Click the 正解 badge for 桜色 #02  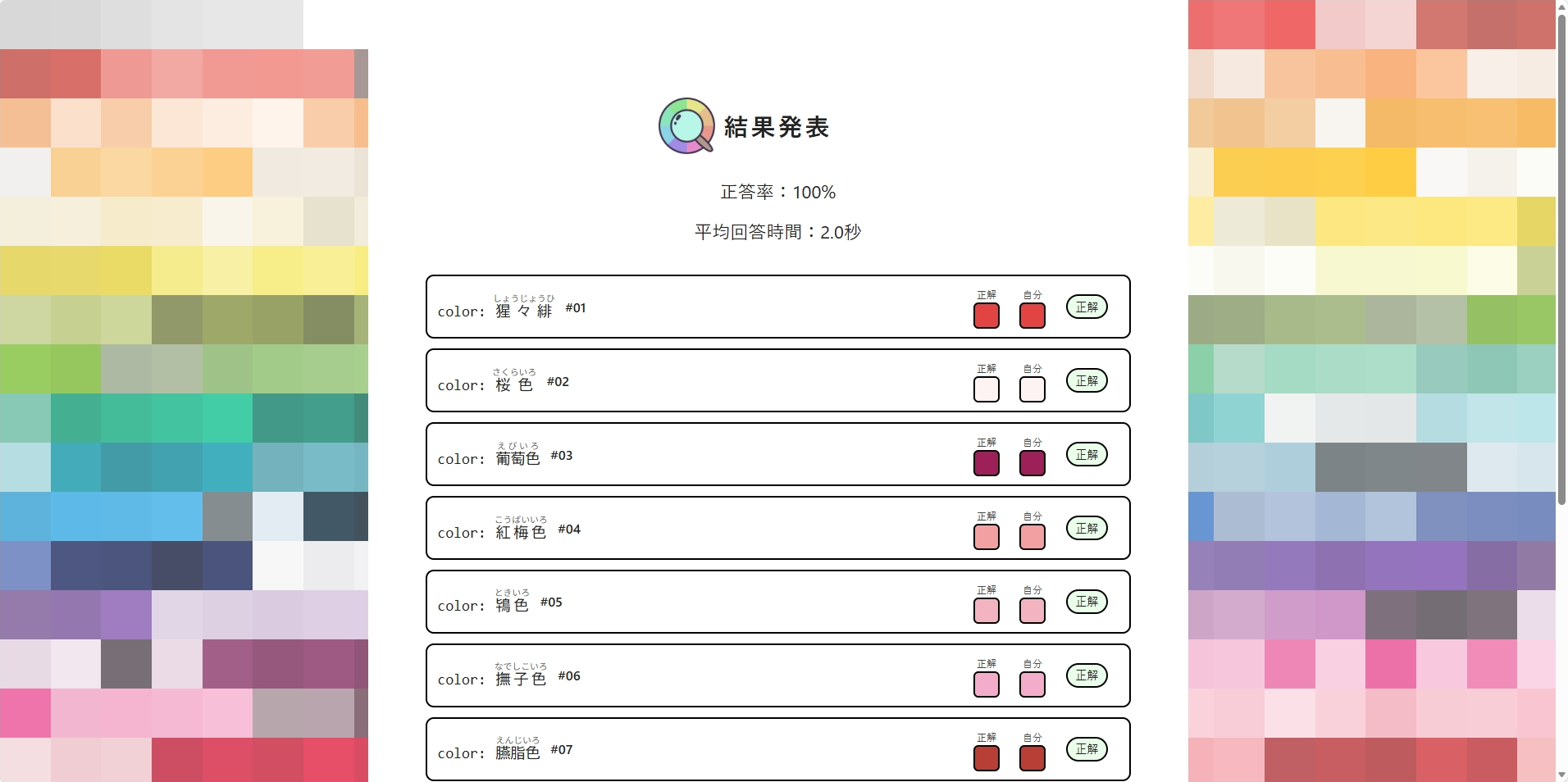pos(1086,381)
